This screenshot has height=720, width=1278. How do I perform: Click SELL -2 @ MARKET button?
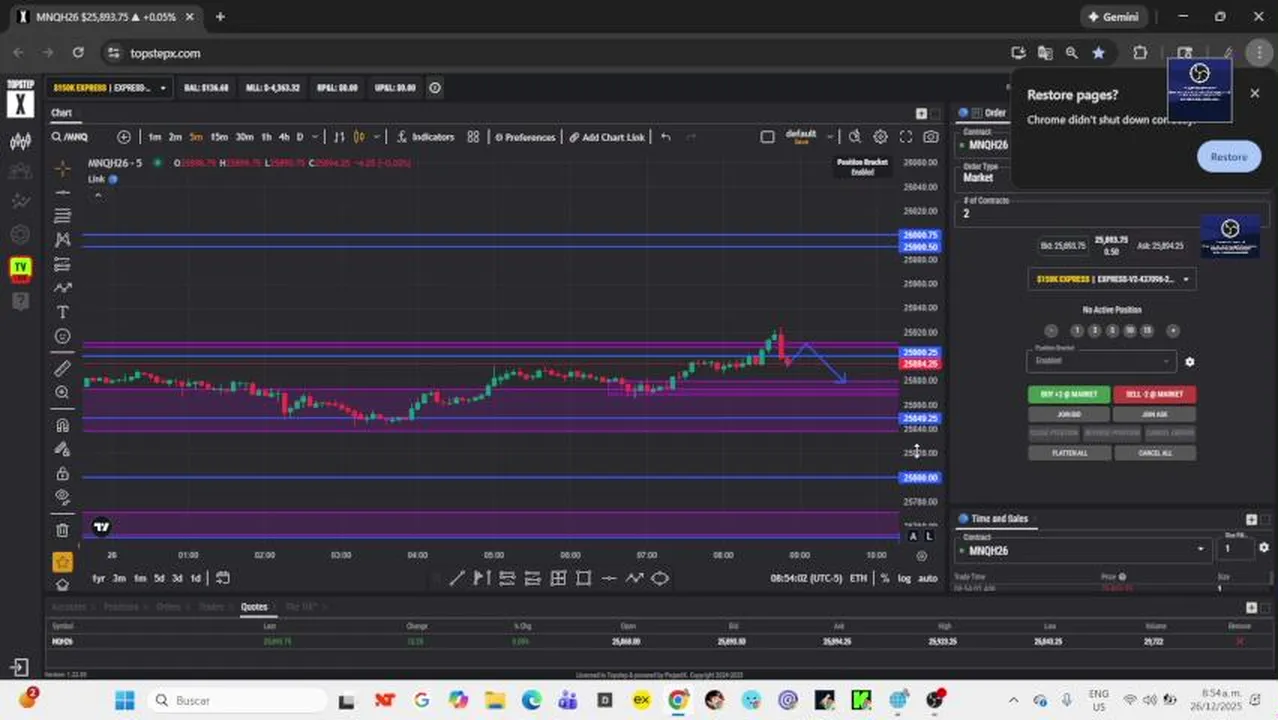pos(1154,394)
